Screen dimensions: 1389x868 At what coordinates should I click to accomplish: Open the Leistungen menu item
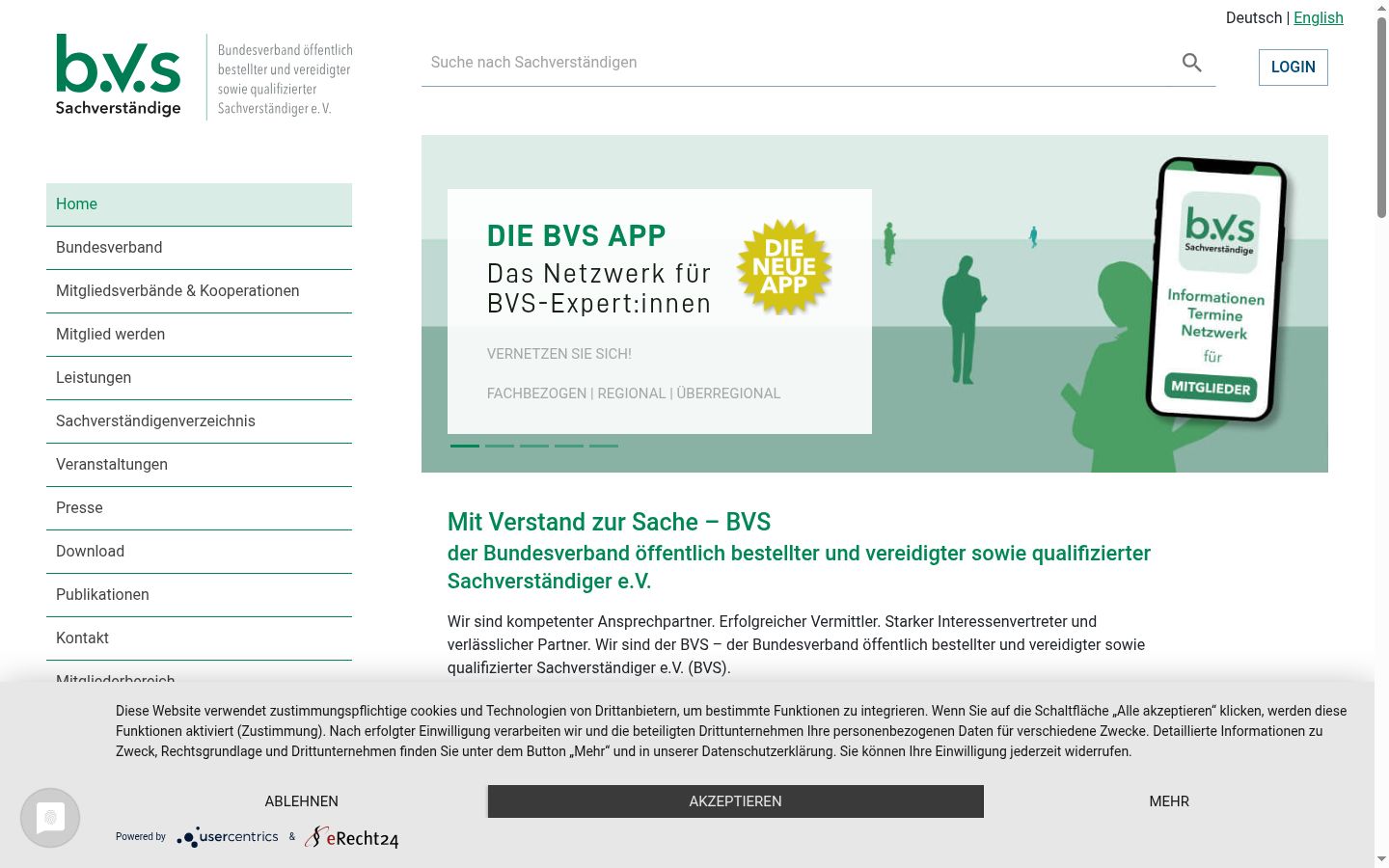click(199, 378)
